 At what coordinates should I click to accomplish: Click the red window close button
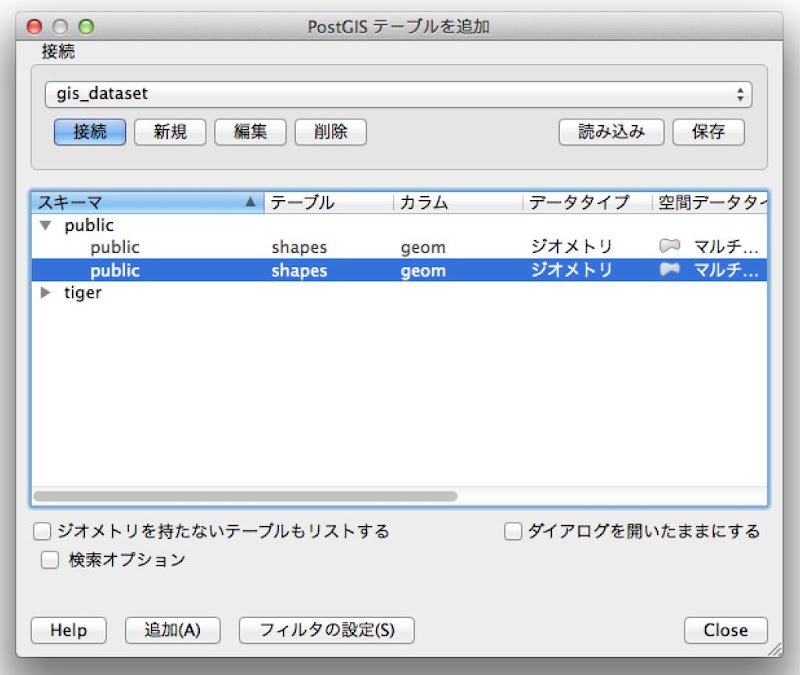pyautogui.click(x=34, y=27)
